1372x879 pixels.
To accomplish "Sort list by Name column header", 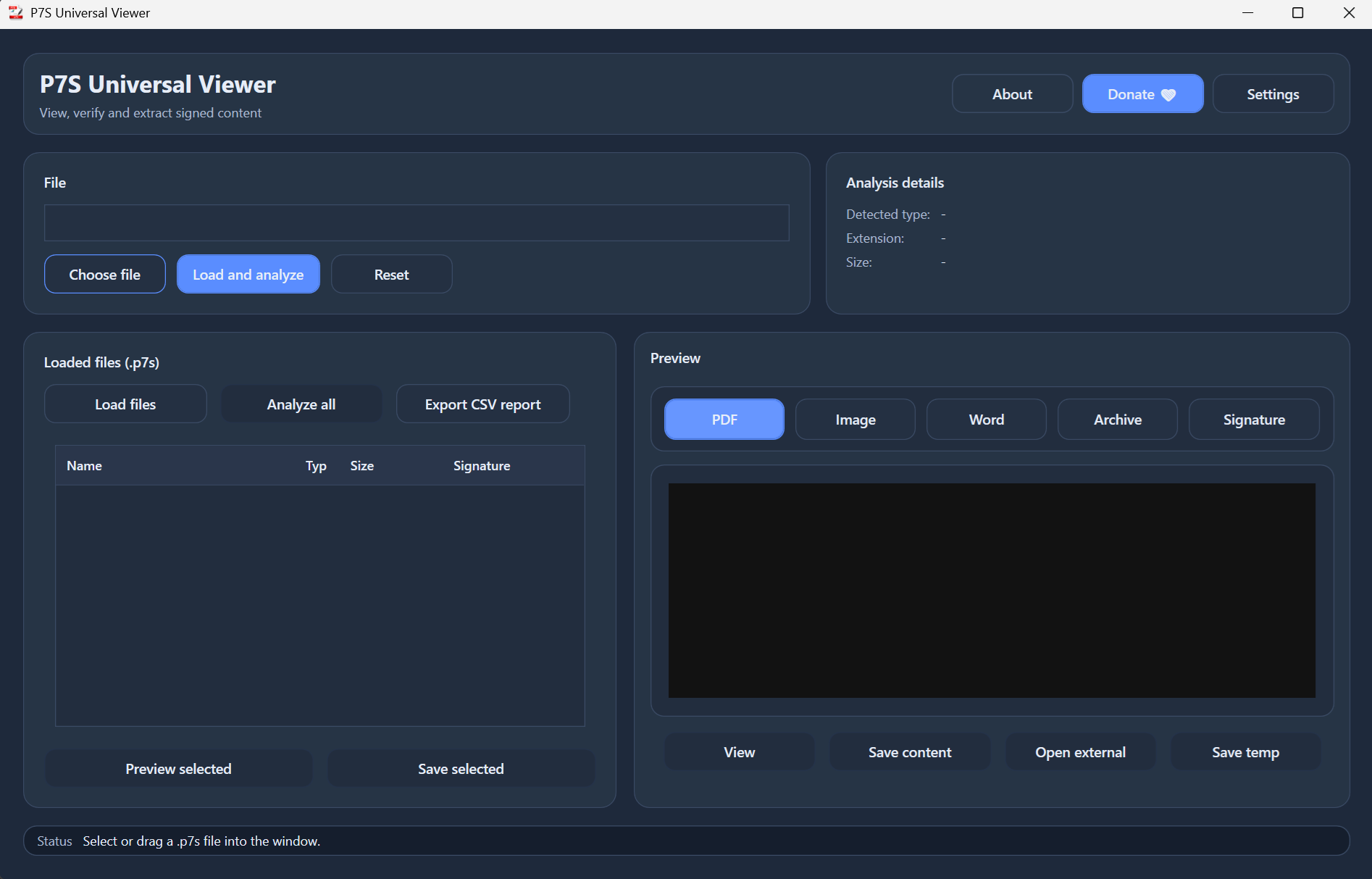I will click(x=85, y=466).
